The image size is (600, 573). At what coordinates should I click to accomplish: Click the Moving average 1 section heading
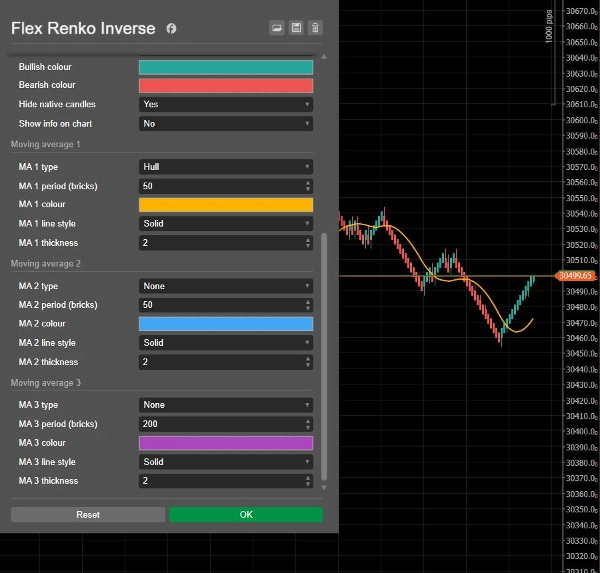point(46,144)
